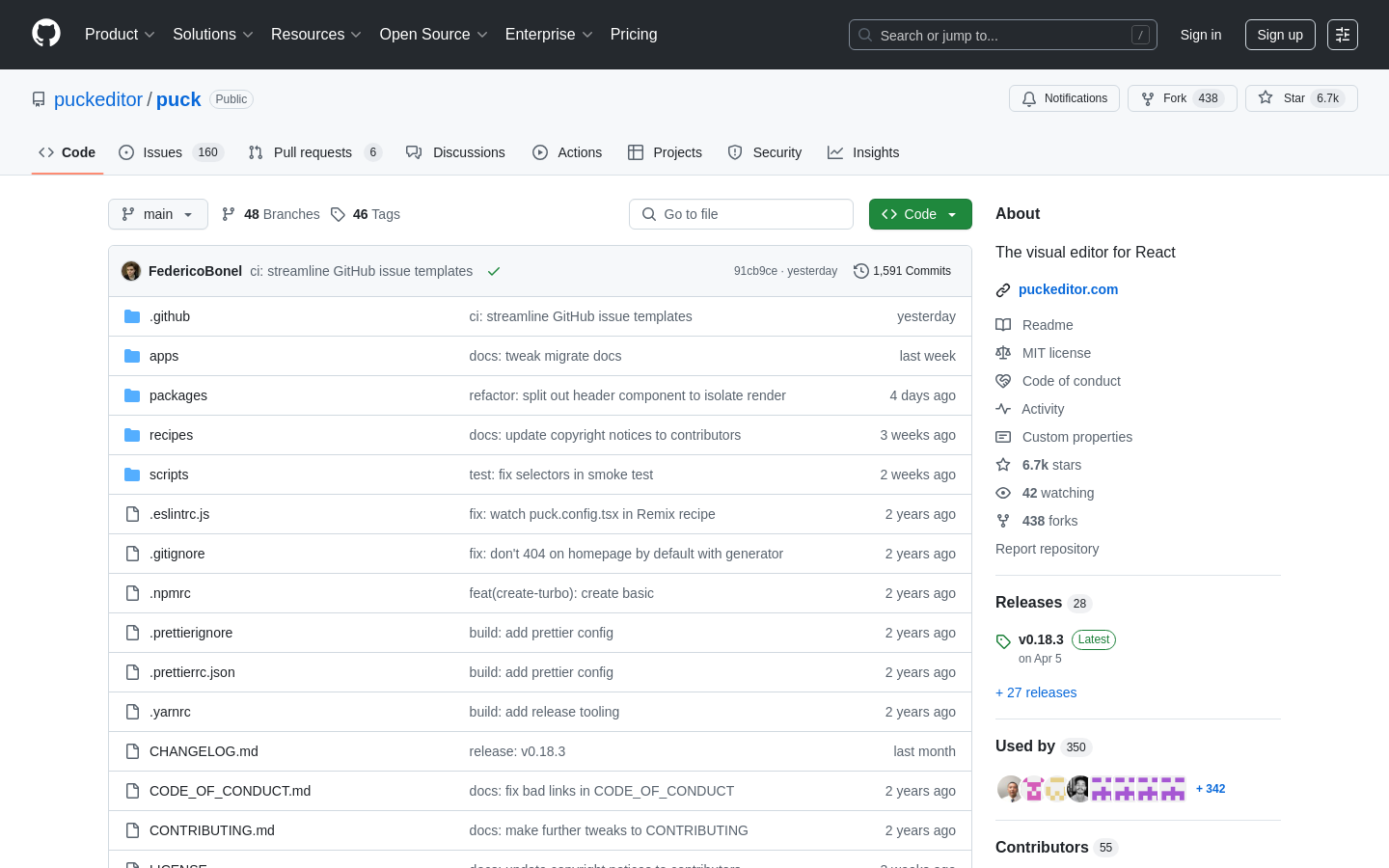
Task: Click the link icon beside puckeditor.com
Action: pos(1003,289)
